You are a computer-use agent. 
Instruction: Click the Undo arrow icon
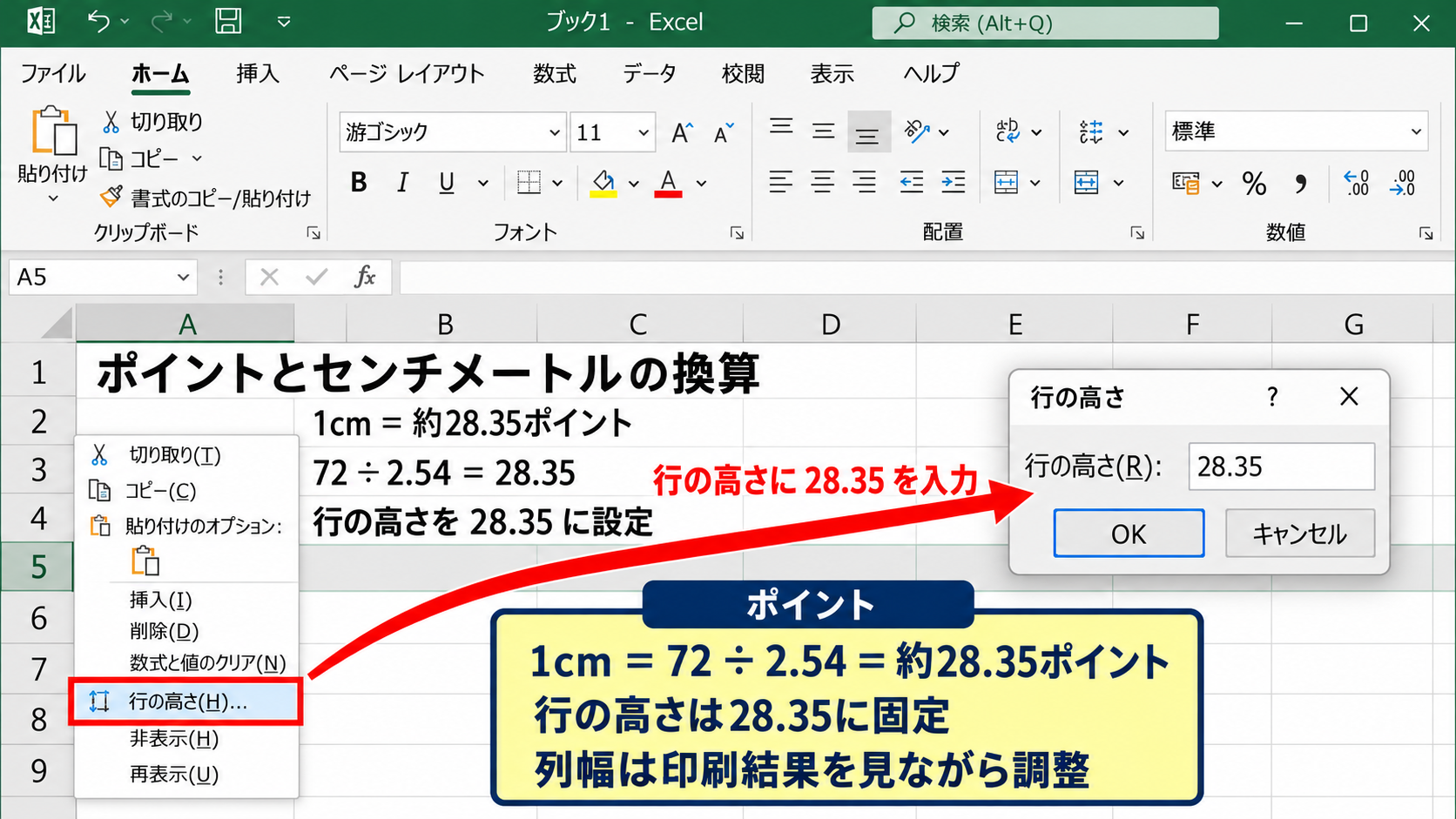[98, 21]
